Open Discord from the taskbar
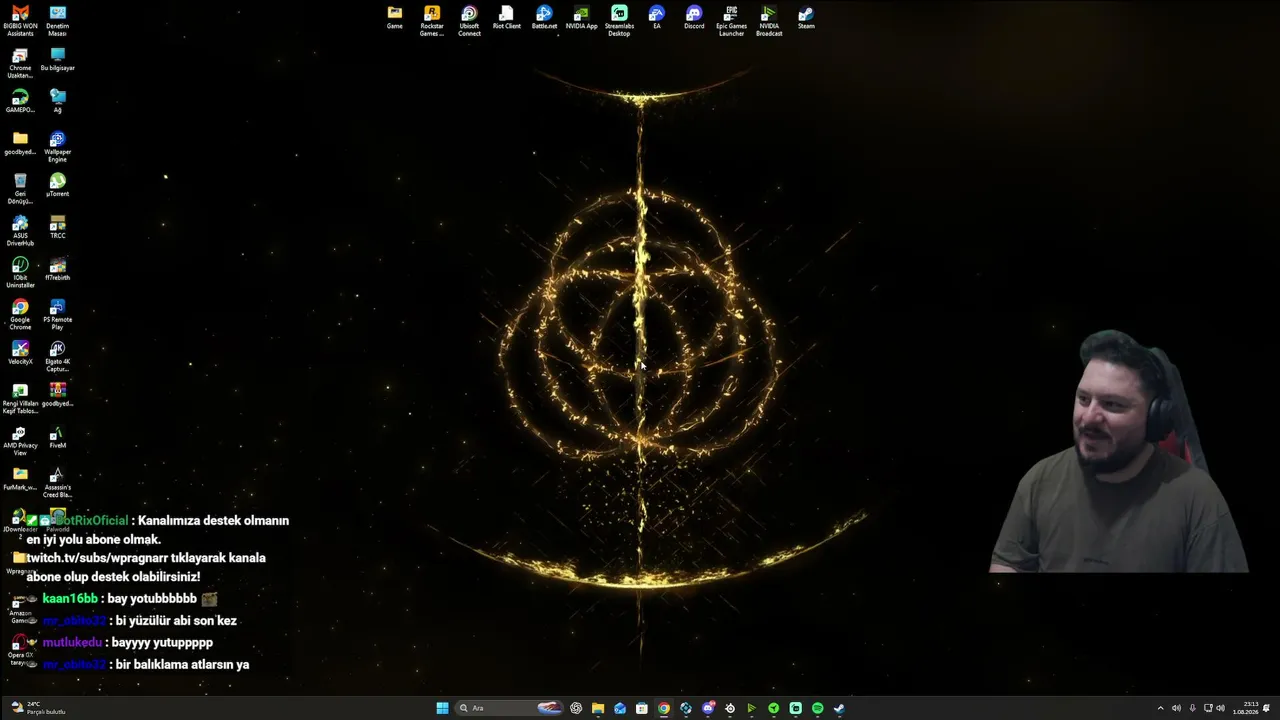Screen dimensions: 1280x720 [x=708, y=708]
